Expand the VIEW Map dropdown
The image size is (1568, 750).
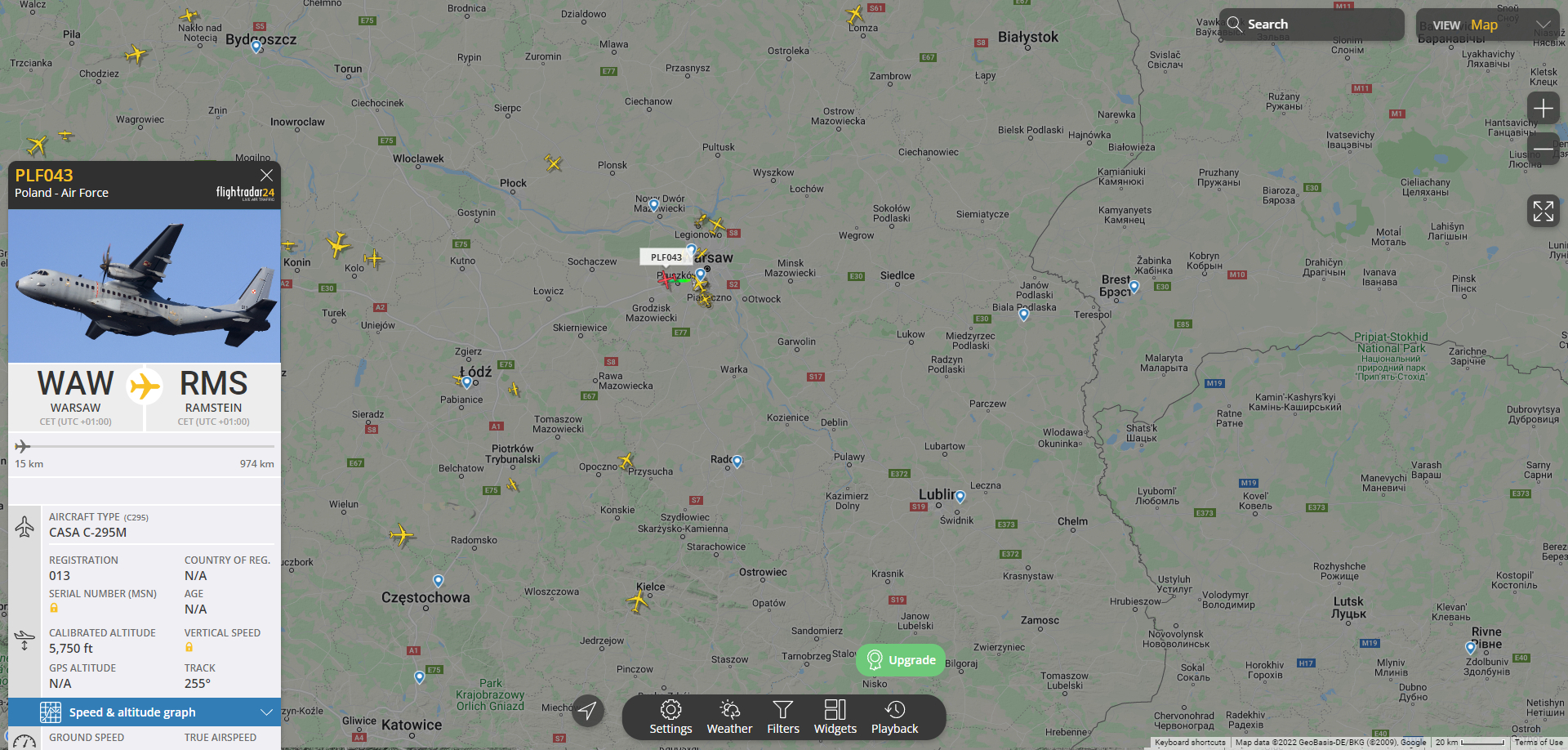pos(1487,25)
